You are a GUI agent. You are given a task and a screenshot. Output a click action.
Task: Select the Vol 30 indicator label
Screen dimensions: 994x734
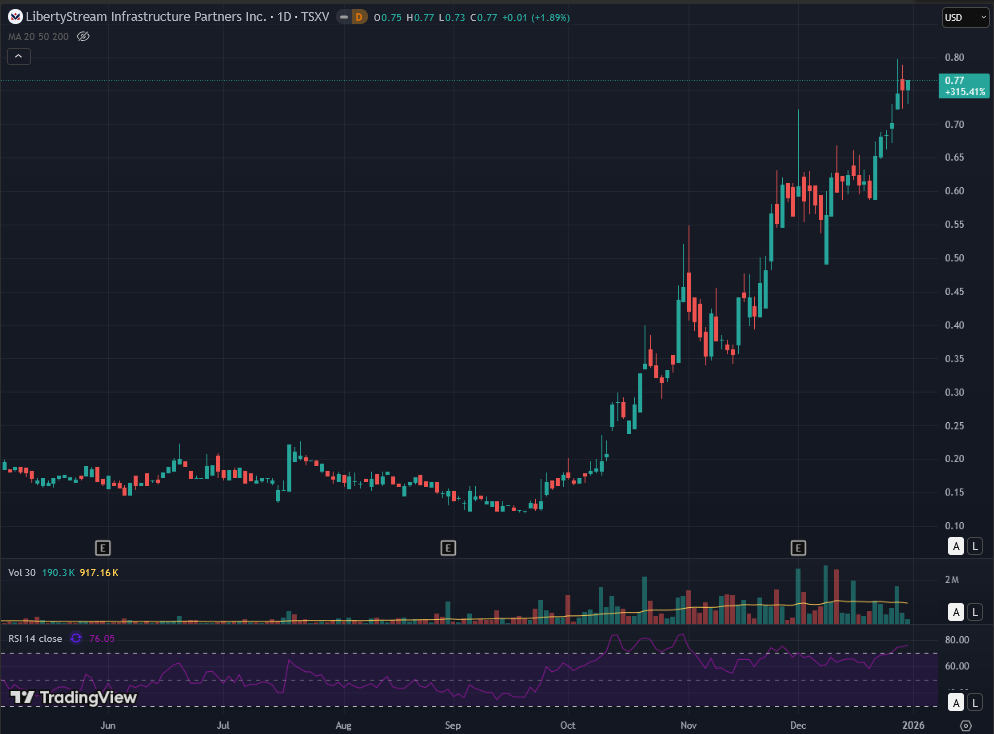tap(22, 572)
